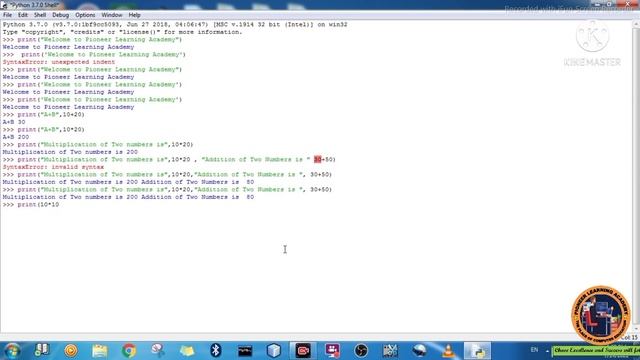Viewport: 640px width, 360px height.
Task: Click 'Multiplication of Two numbers is 200' output
Action: click(70, 152)
